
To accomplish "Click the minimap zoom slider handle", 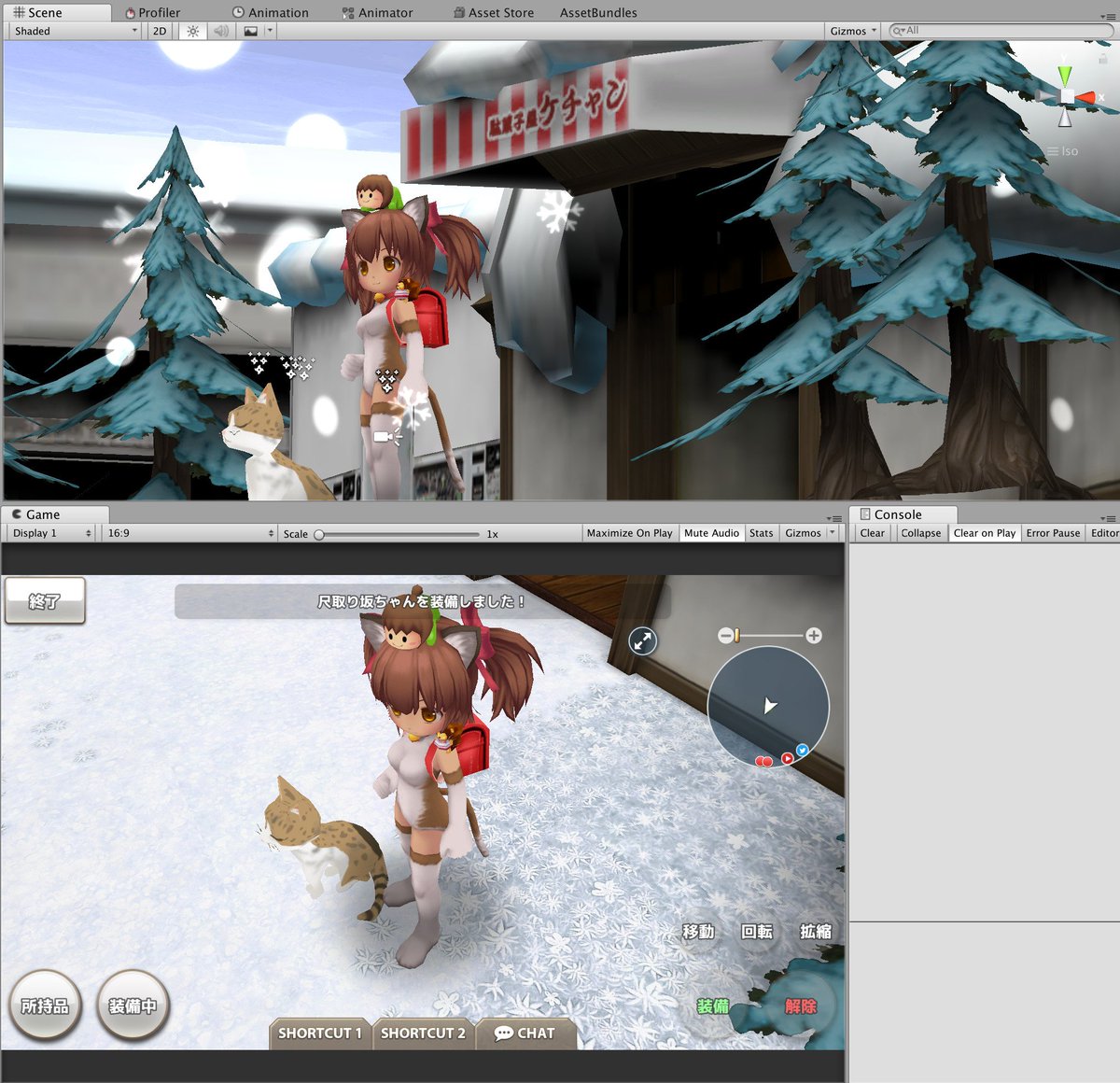I will (x=736, y=636).
